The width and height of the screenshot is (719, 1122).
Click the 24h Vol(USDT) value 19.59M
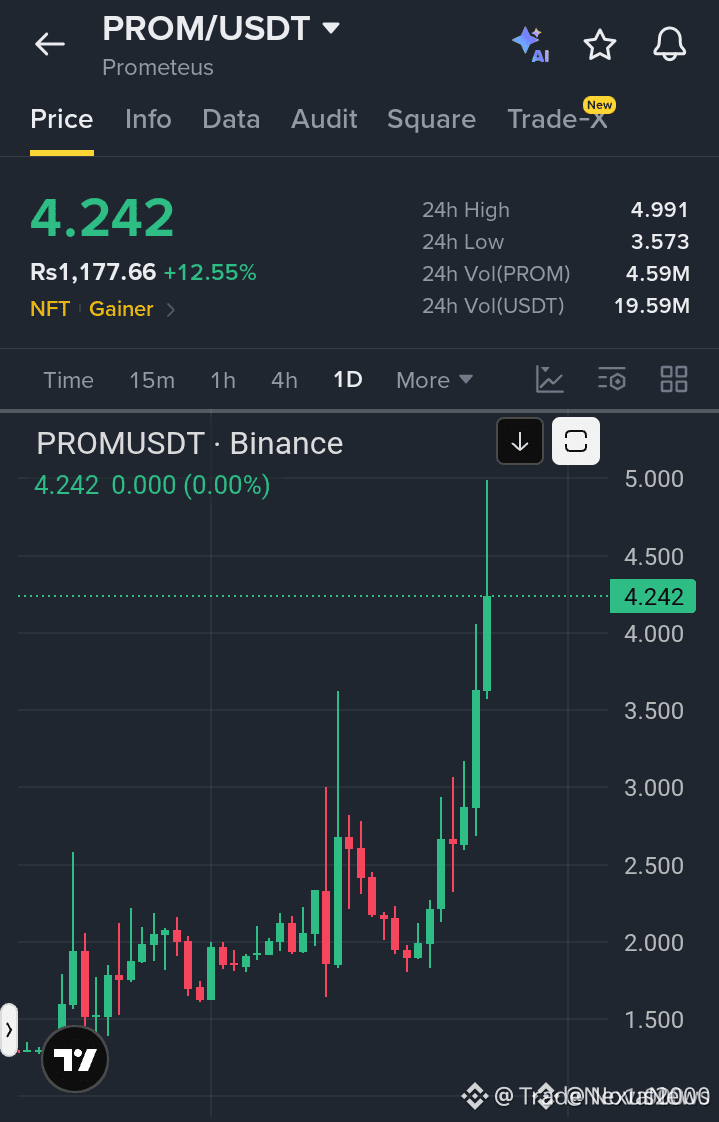(652, 306)
